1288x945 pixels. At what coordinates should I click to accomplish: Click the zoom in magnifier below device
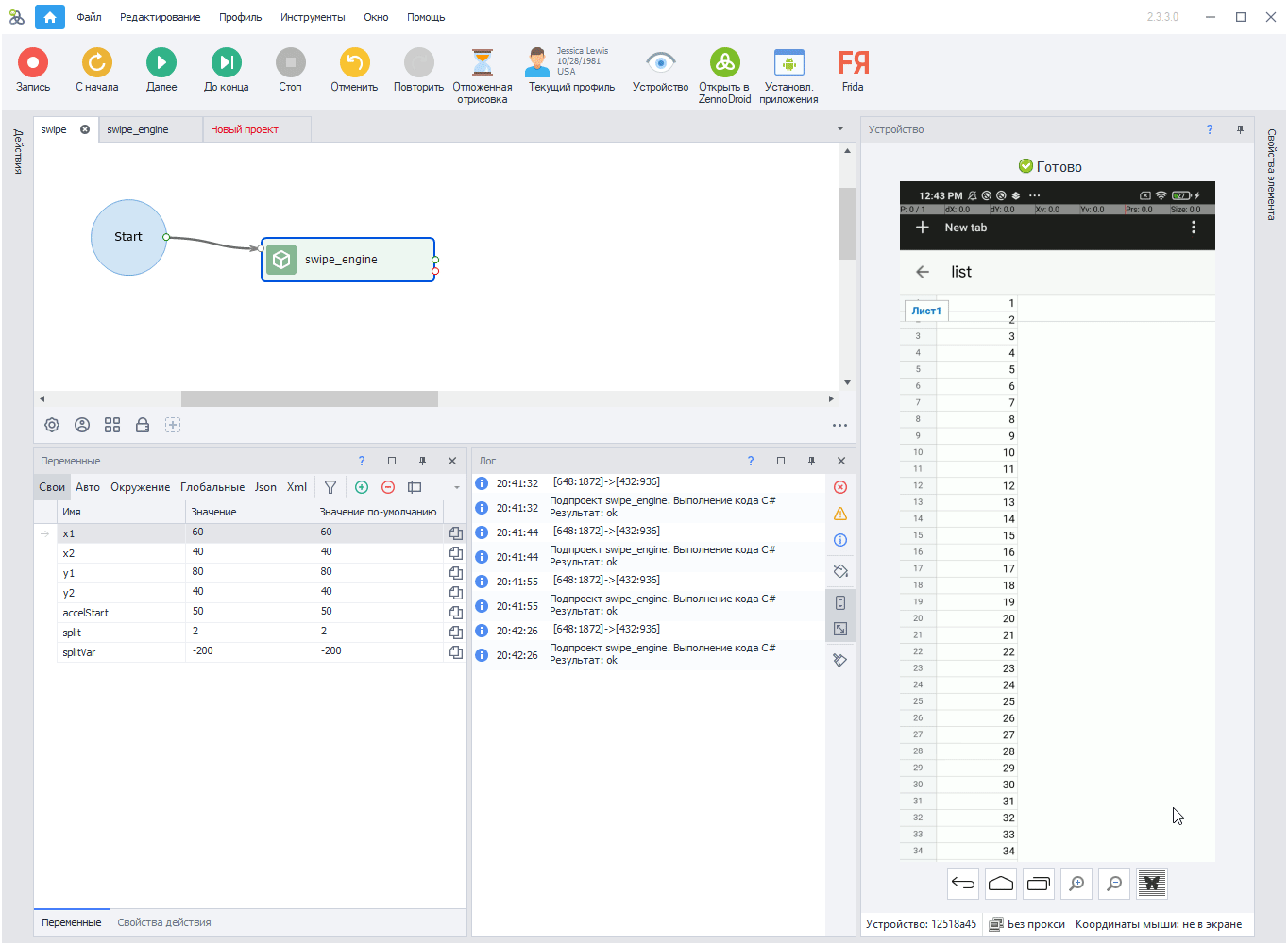(x=1076, y=884)
